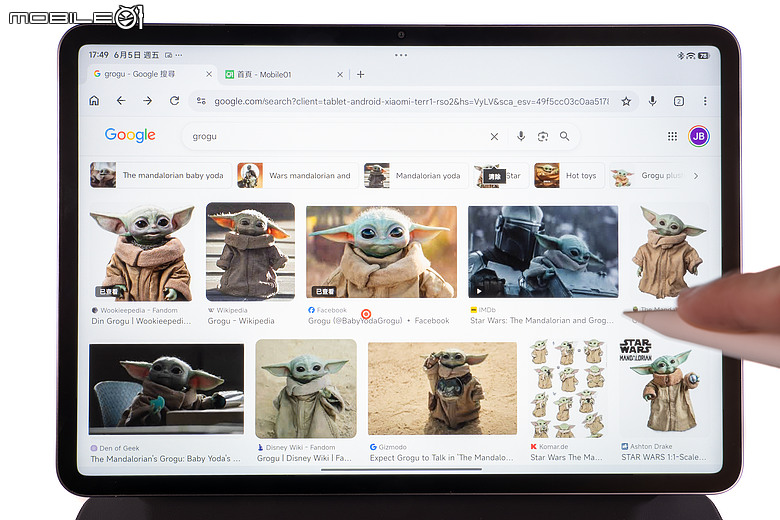Image resolution: width=780 pixels, height=520 pixels.
Task: Show more suggestion chips with right chevron
Action: 696,176
